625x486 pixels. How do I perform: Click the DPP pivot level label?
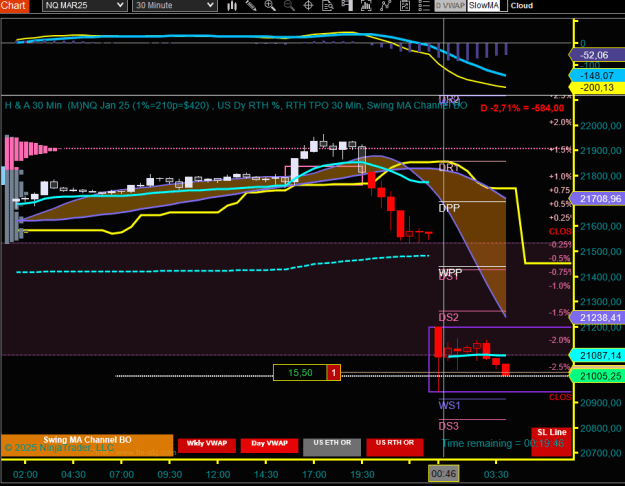449,208
